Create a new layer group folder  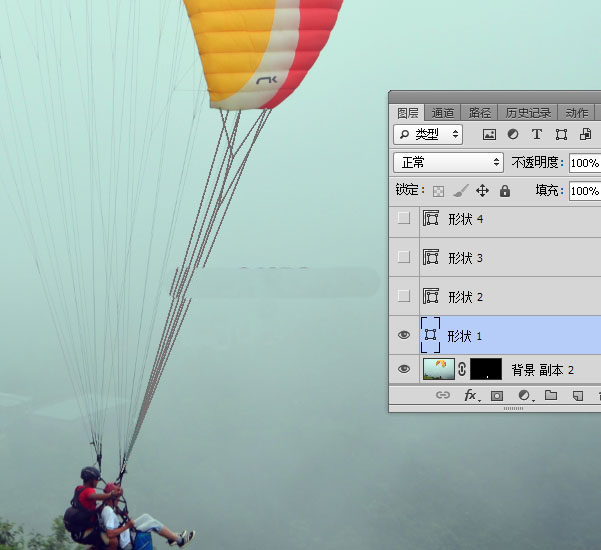click(551, 396)
